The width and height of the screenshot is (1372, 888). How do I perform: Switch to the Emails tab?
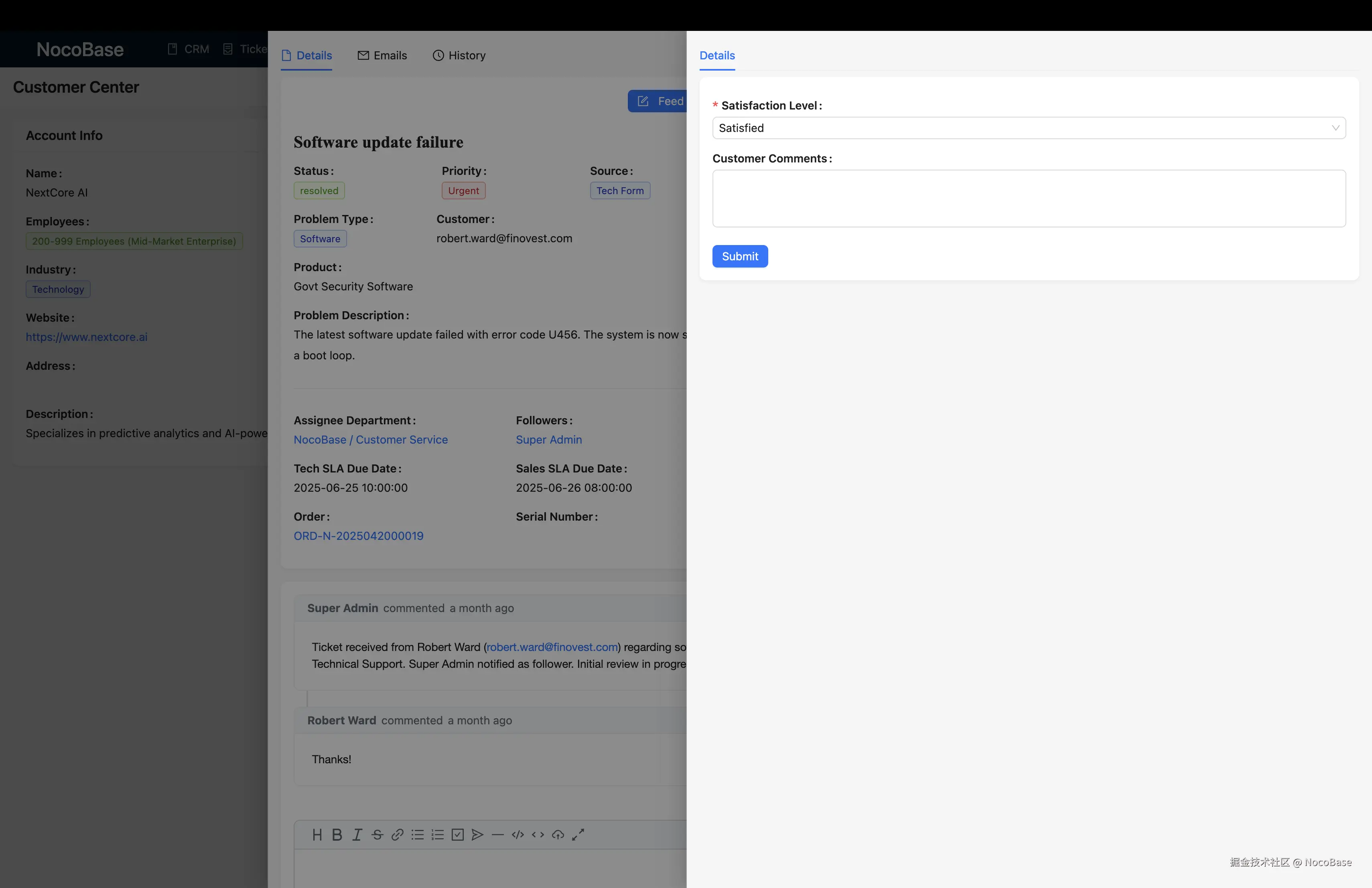pos(382,55)
